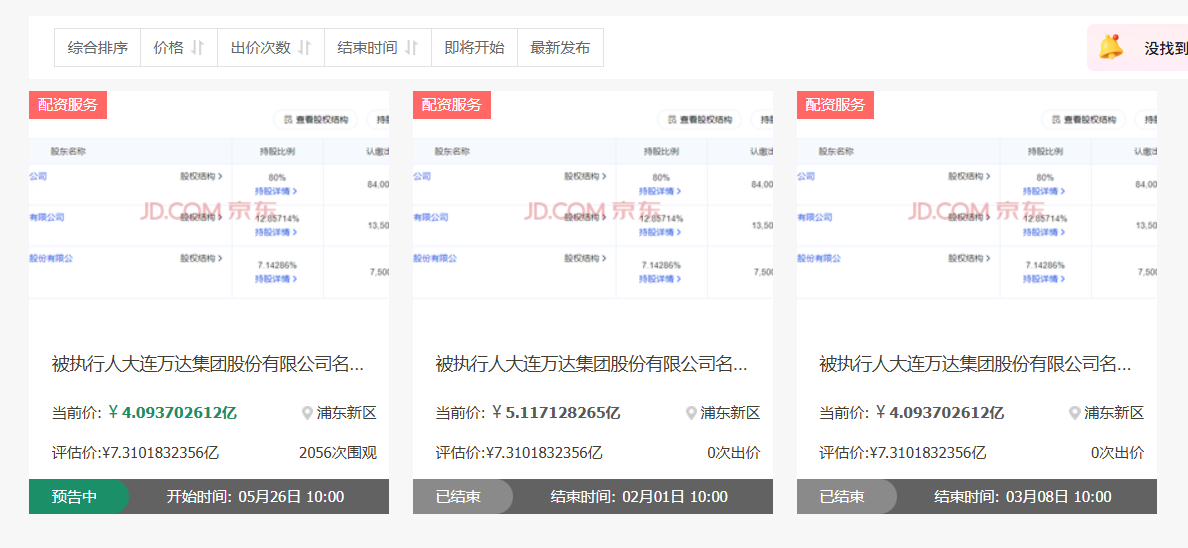
Task: Click green price ￥4.093702612亿
Action: coord(173,413)
